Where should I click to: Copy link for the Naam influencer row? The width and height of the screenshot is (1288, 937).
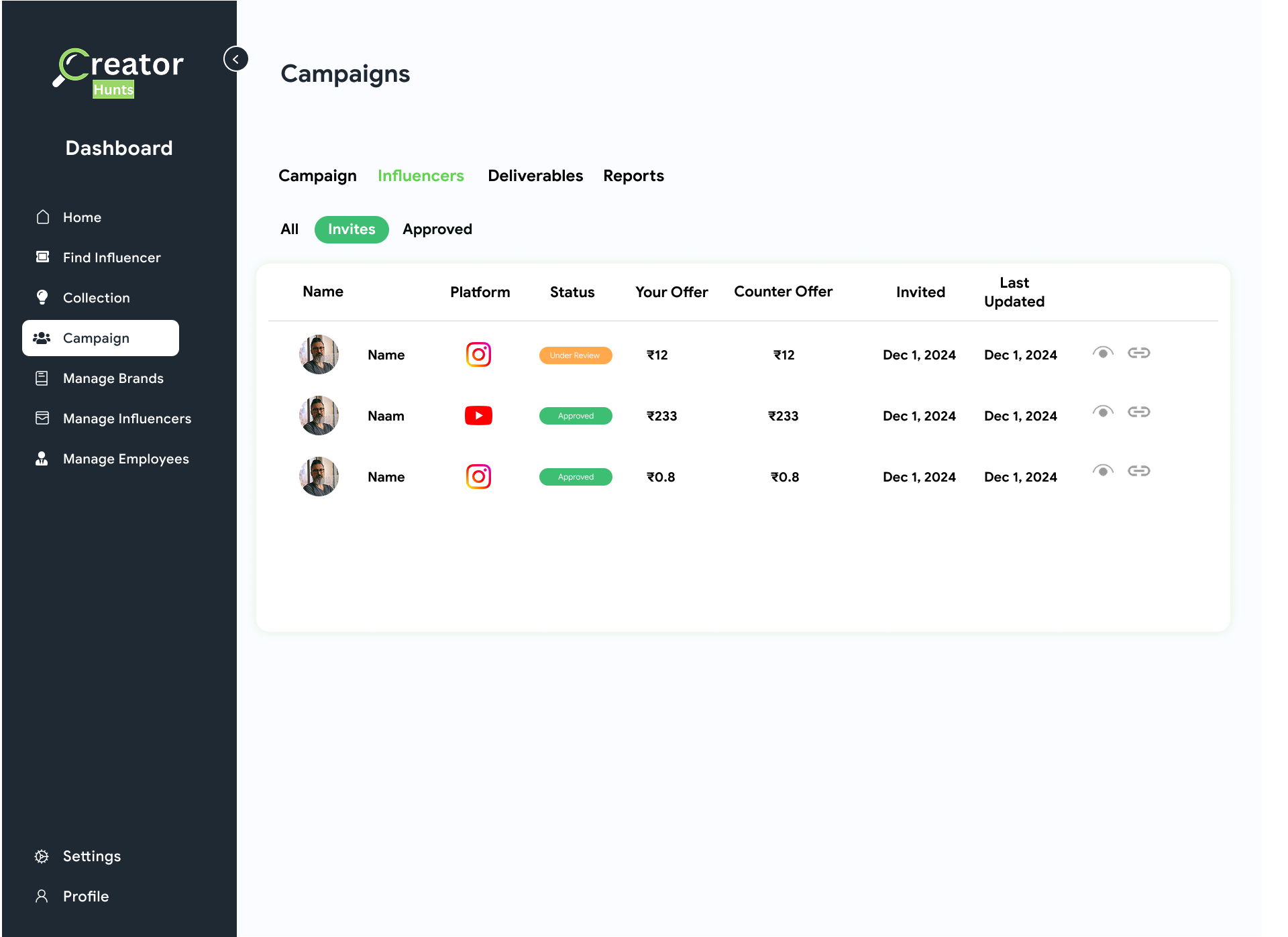[x=1138, y=412]
